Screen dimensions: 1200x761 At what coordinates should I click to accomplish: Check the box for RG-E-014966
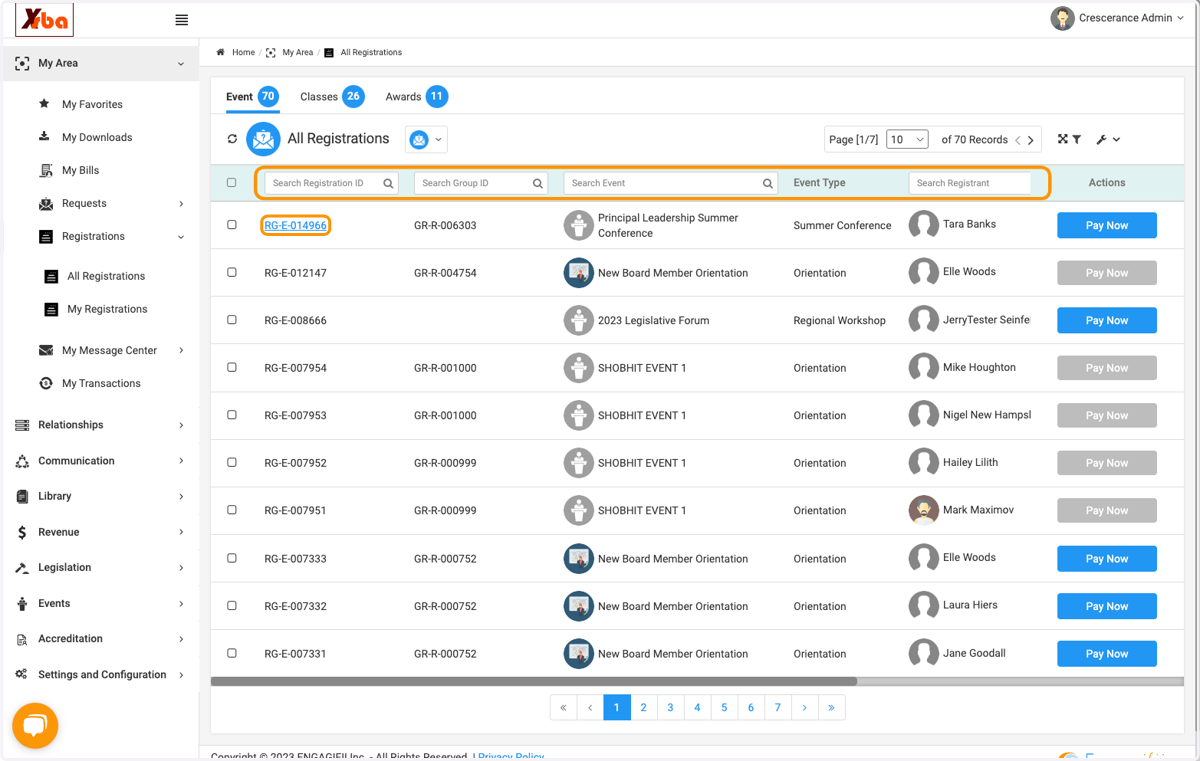(x=232, y=225)
